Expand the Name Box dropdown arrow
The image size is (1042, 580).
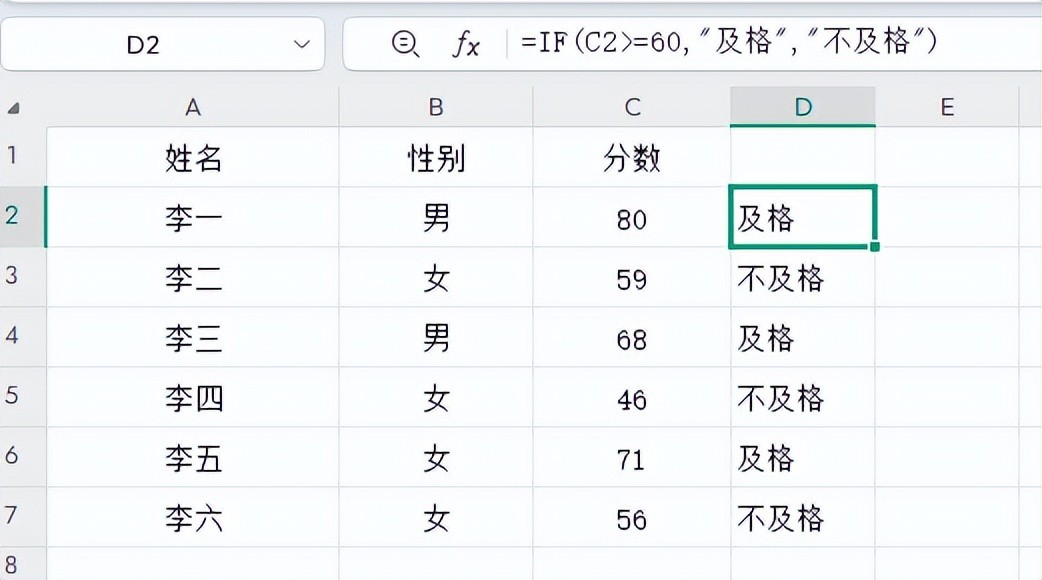tap(302, 45)
